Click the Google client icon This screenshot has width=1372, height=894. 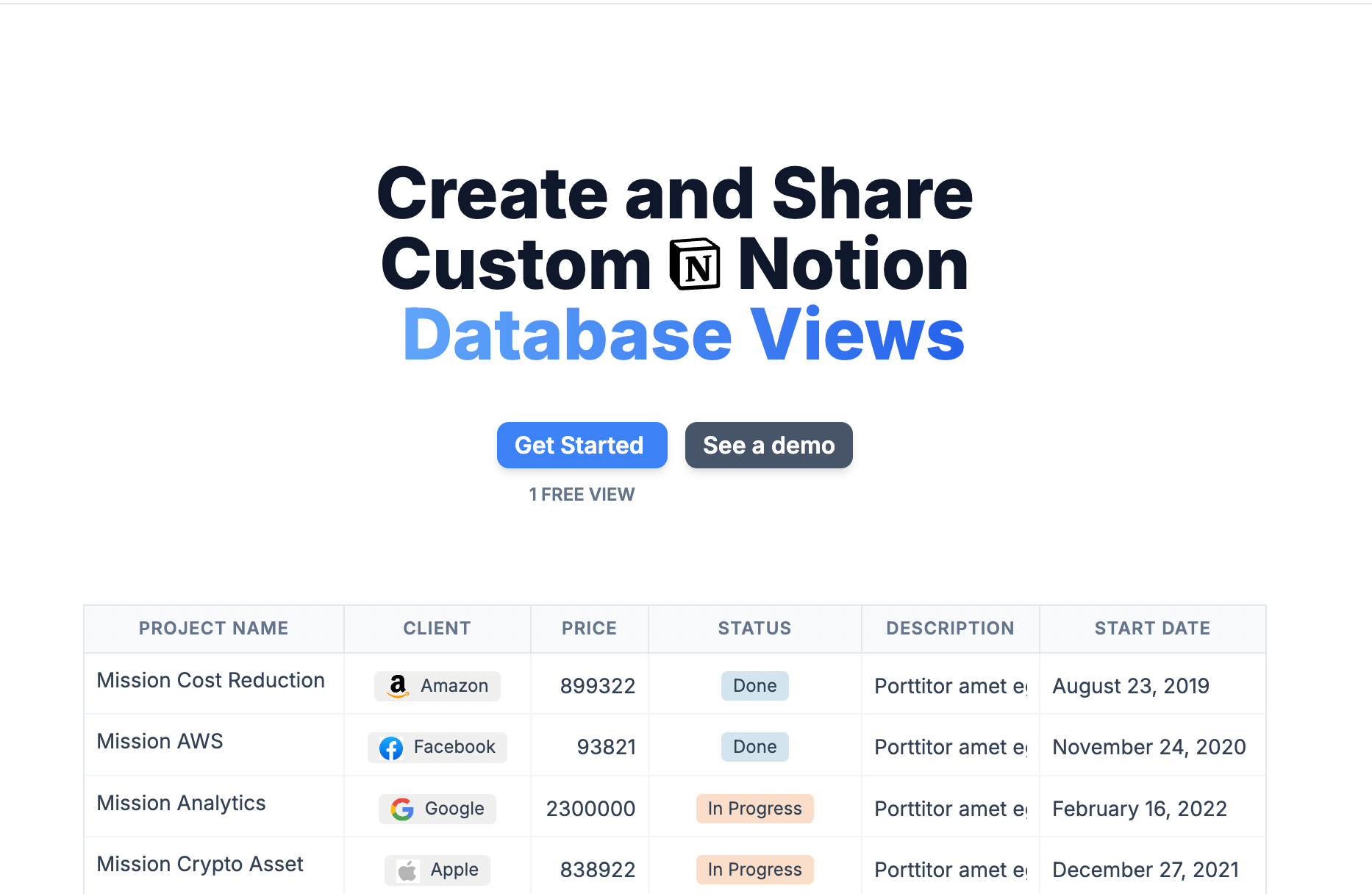point(401,808)
